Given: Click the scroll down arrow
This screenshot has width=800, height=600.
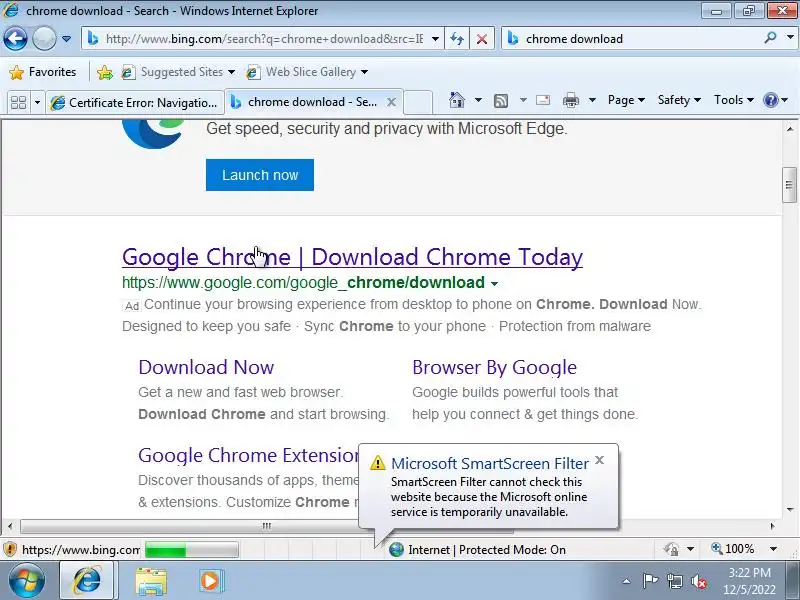Looking at the screenshot, I should (790, 509).
